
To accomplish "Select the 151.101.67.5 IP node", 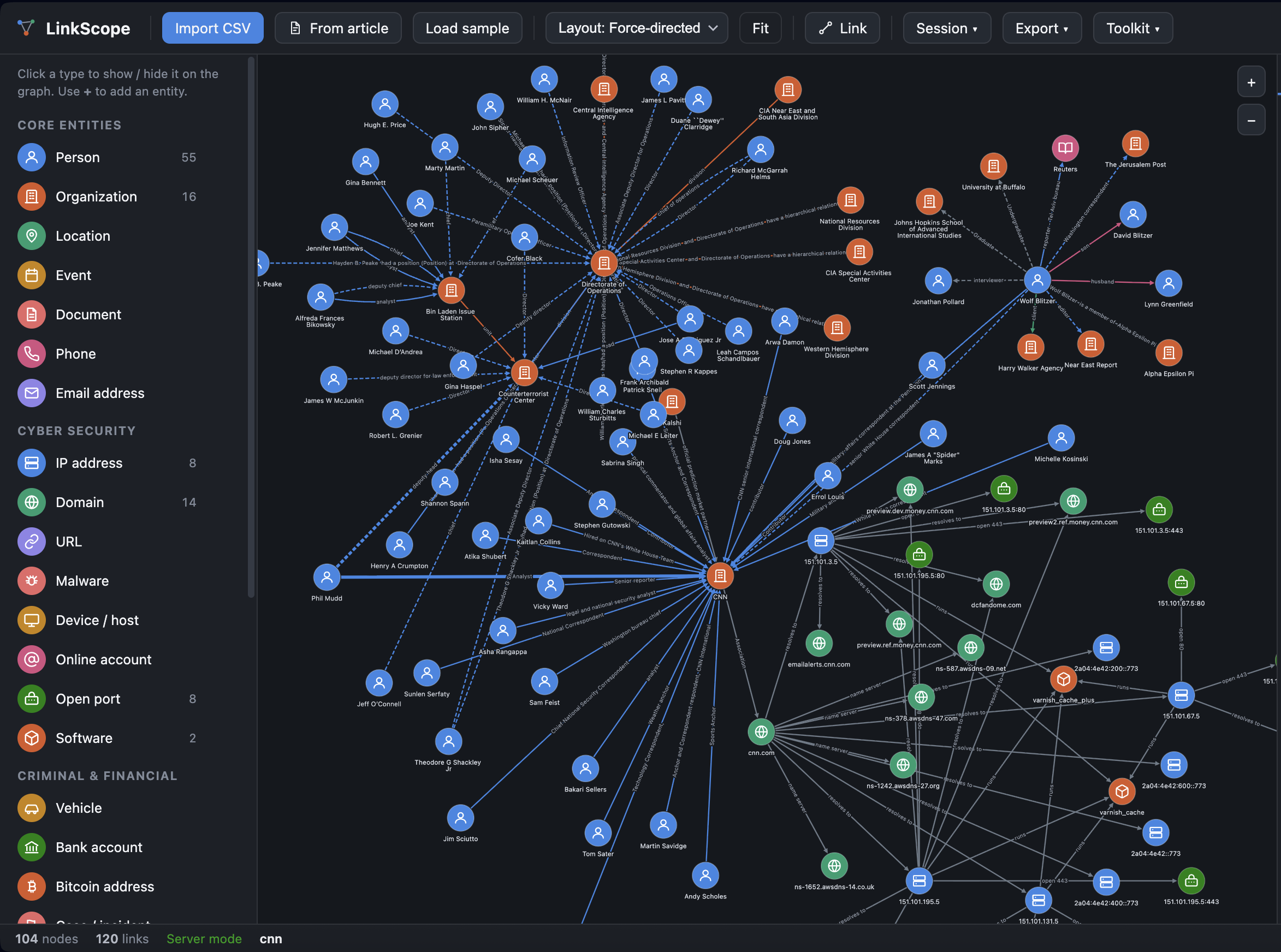I will [1181, 695].
